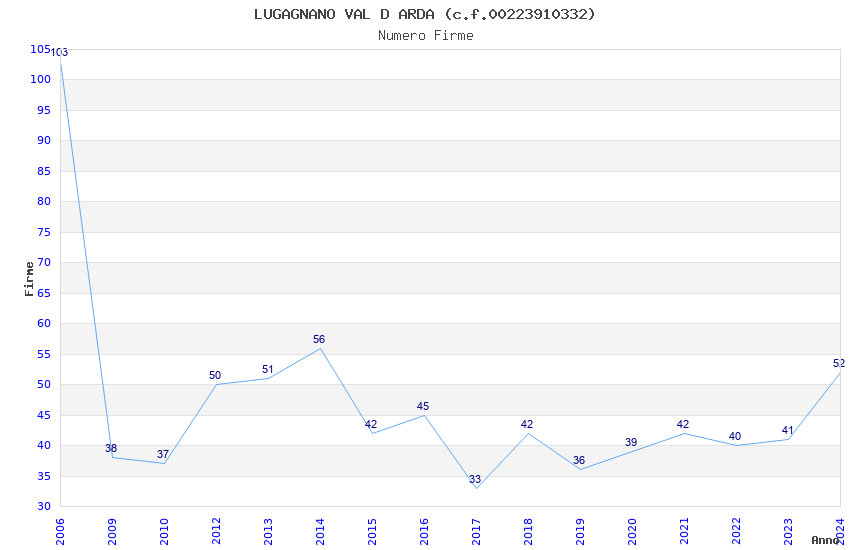
Task: Select the 50 data label for 2012
Action: click(215, 375)
